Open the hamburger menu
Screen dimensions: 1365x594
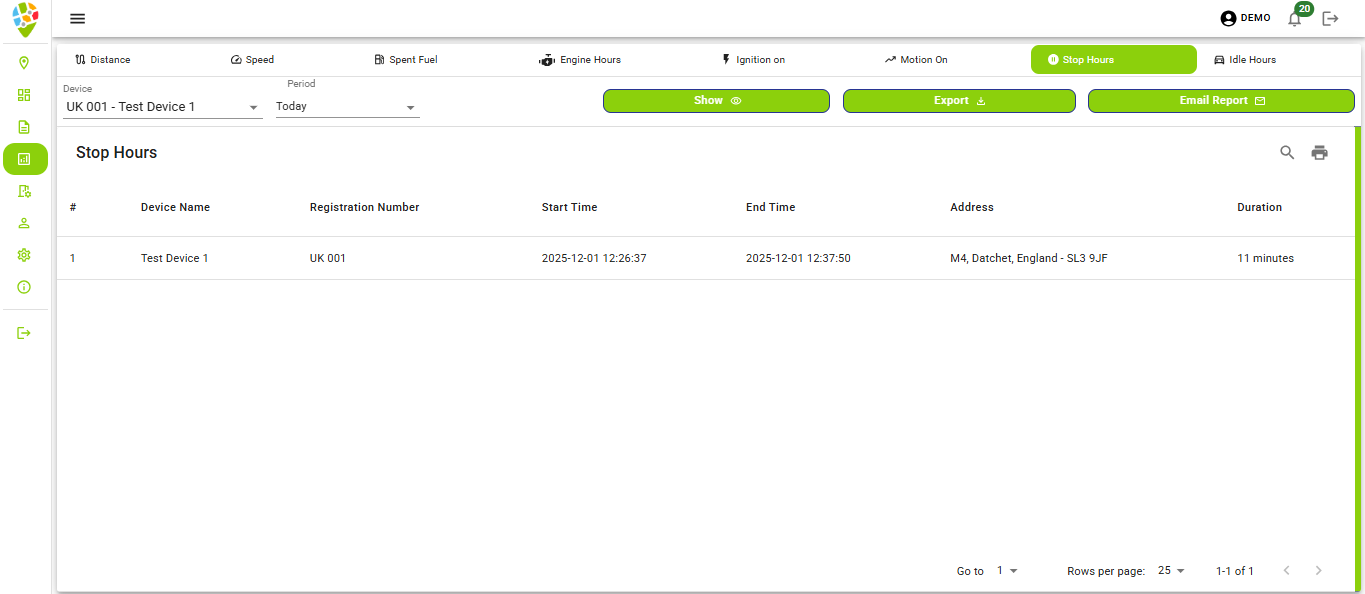click(x=77, y=19)
